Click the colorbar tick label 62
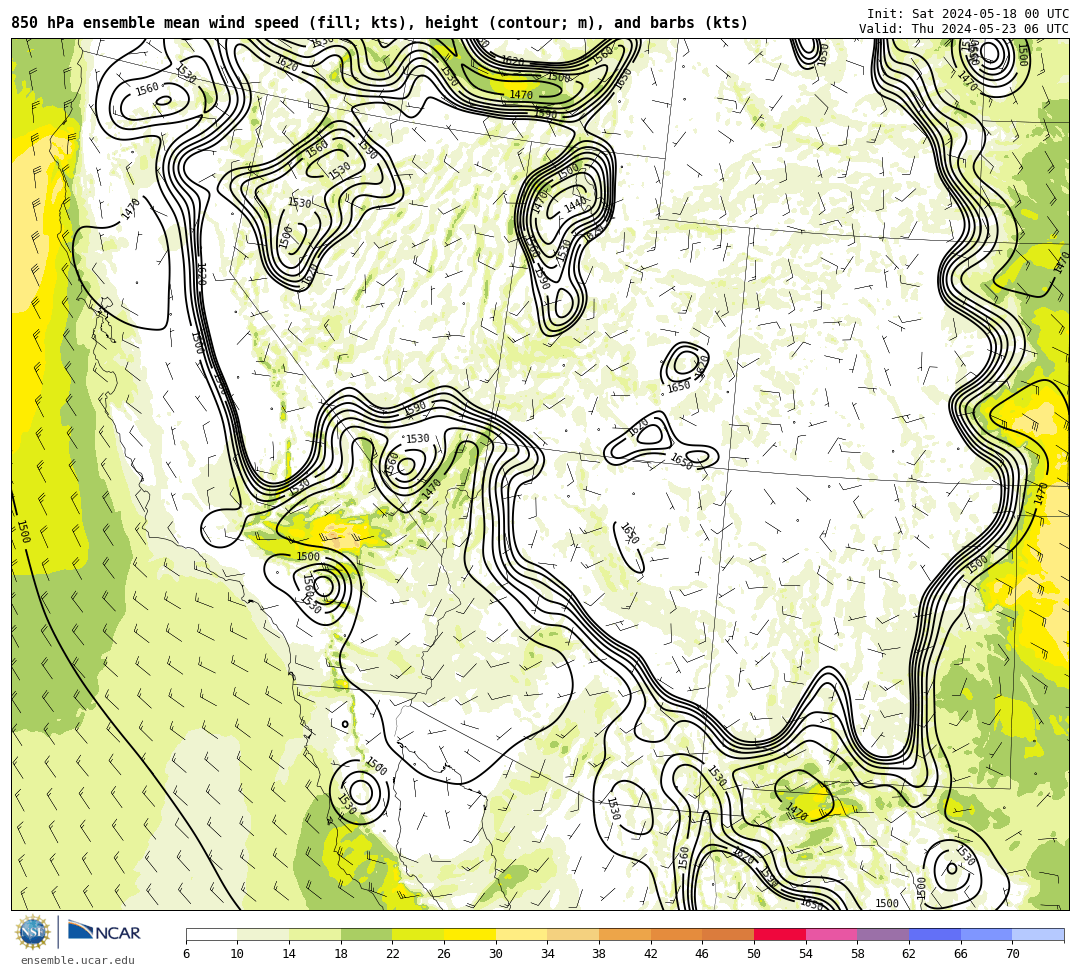Image resolution: width=1080 pixels, height=973 pixels. (x=909, y=954)
